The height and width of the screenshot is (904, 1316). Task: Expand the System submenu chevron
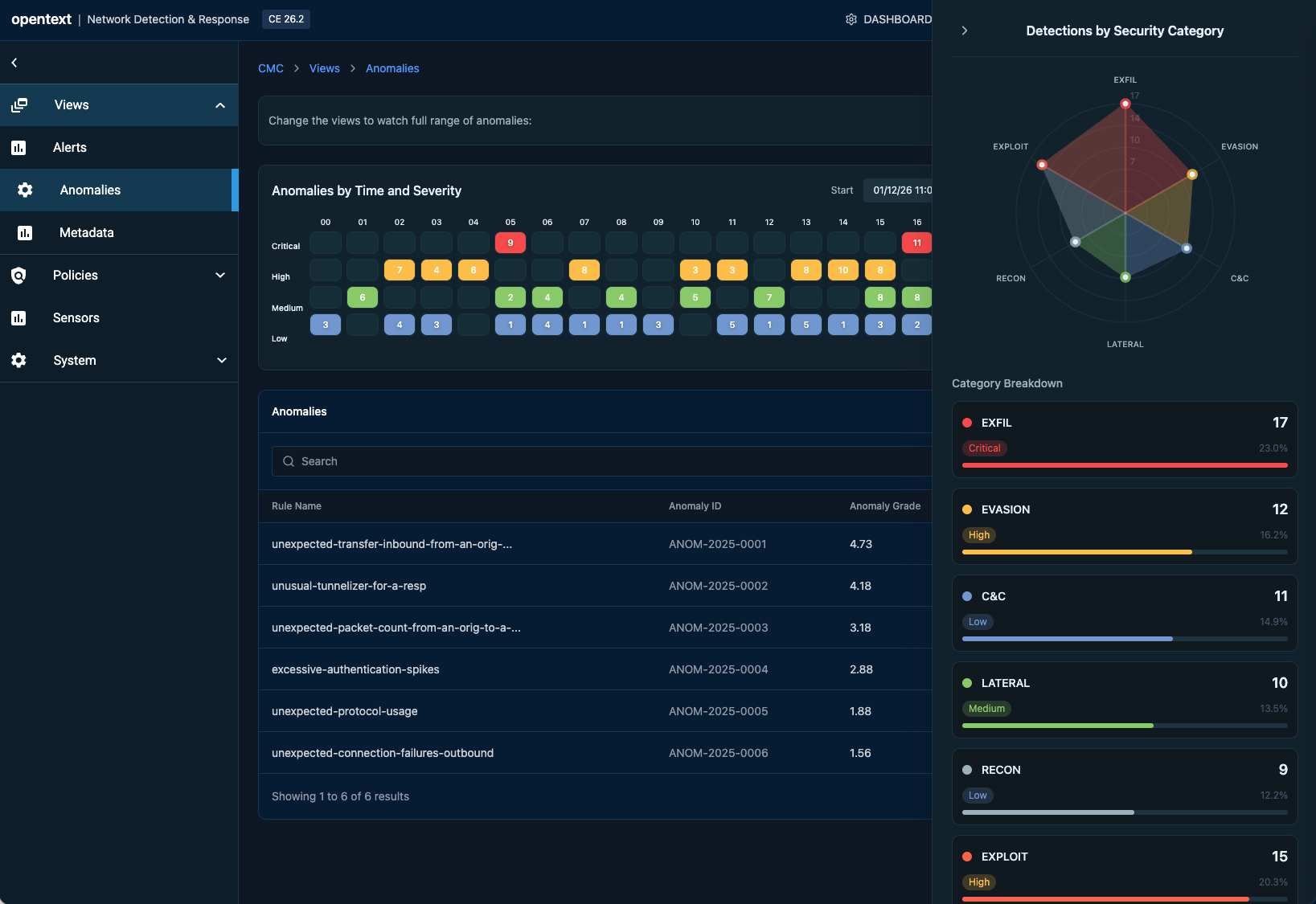(x=221, y=361)
